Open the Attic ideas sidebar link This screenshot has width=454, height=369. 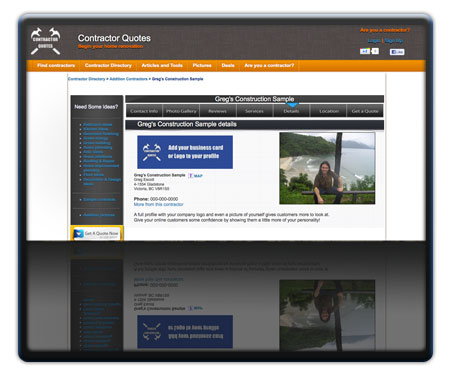(93, 152)
